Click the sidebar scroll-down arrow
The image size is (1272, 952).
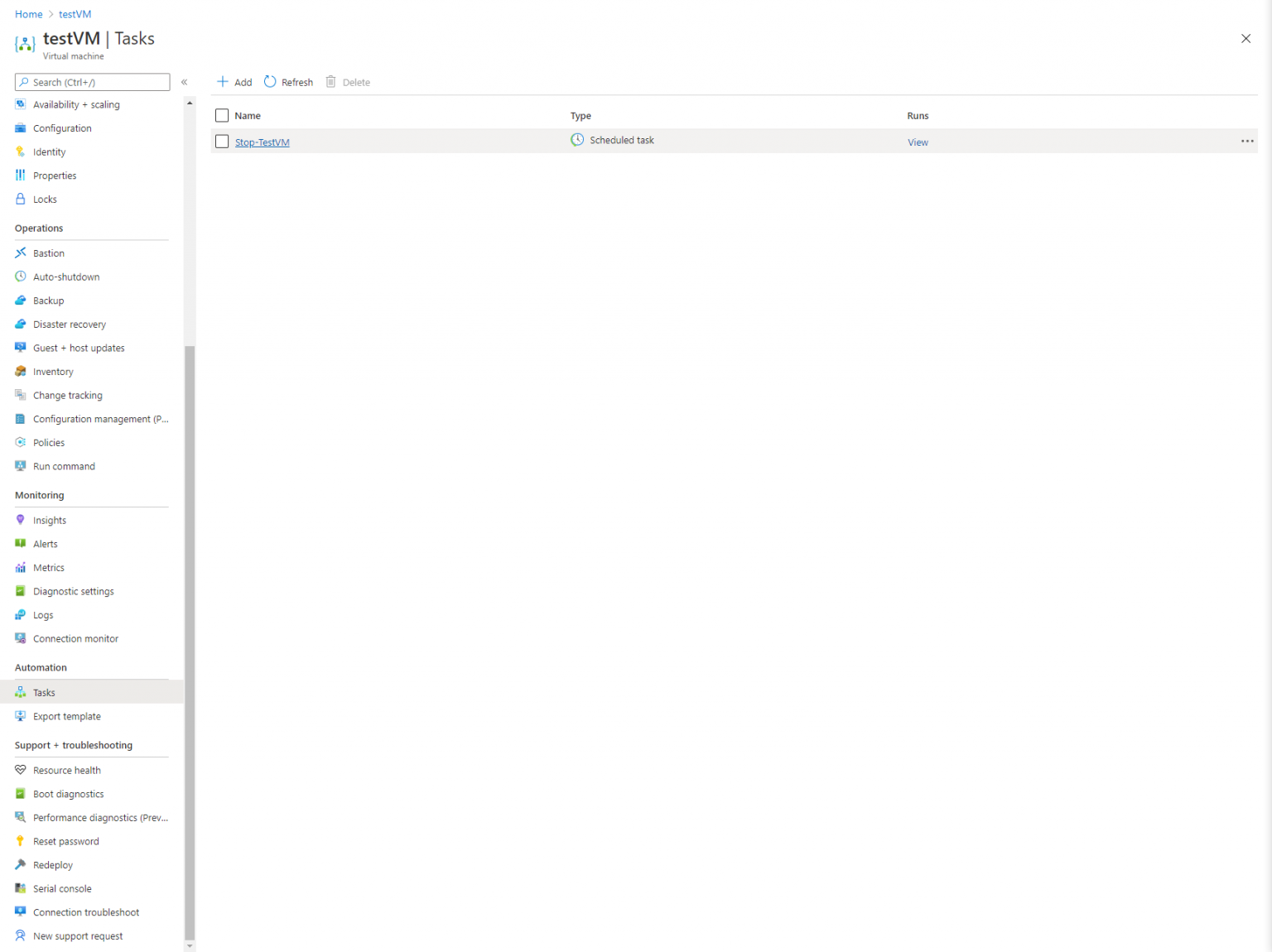[190, 945]
